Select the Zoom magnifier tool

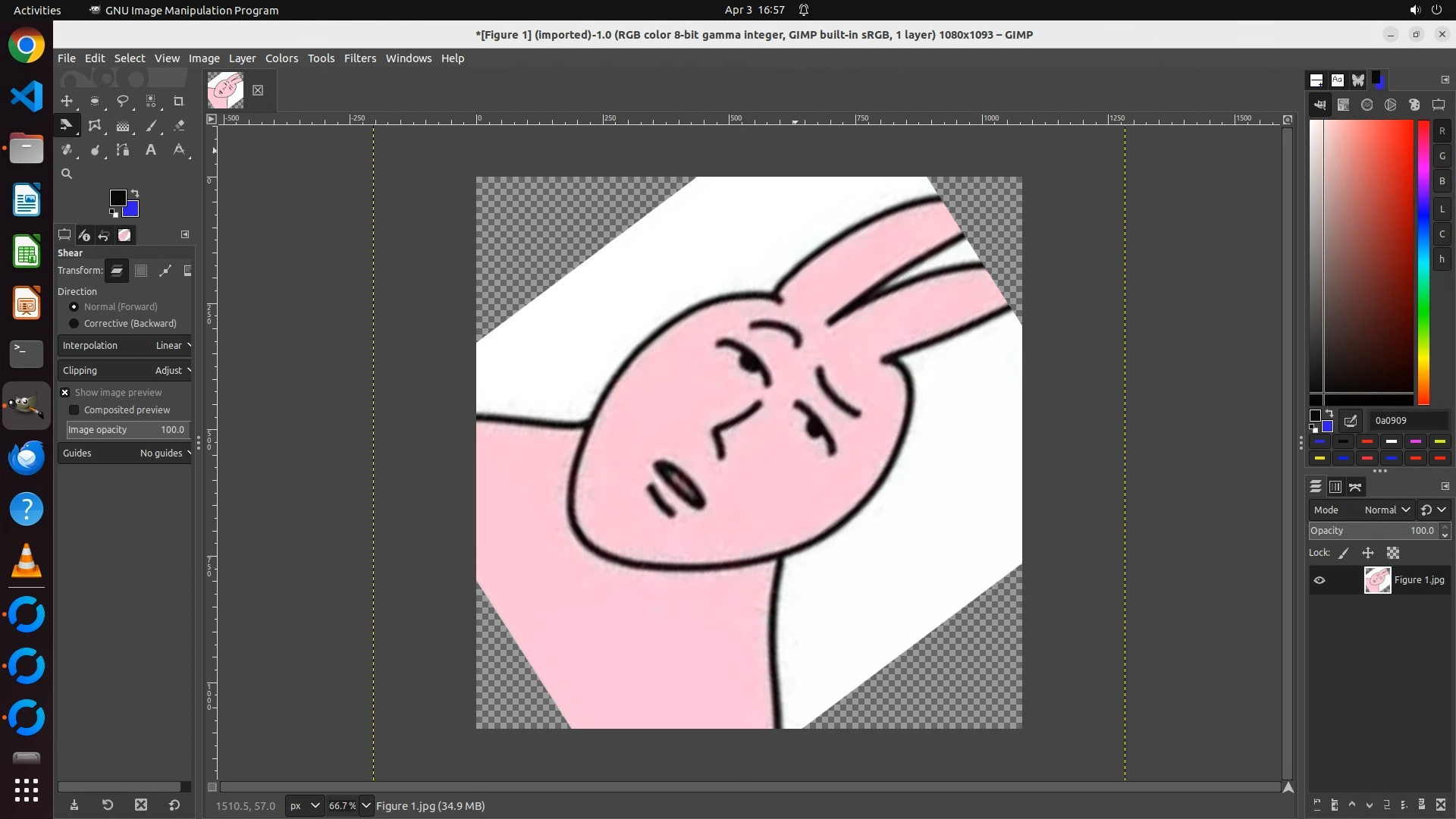67,174
